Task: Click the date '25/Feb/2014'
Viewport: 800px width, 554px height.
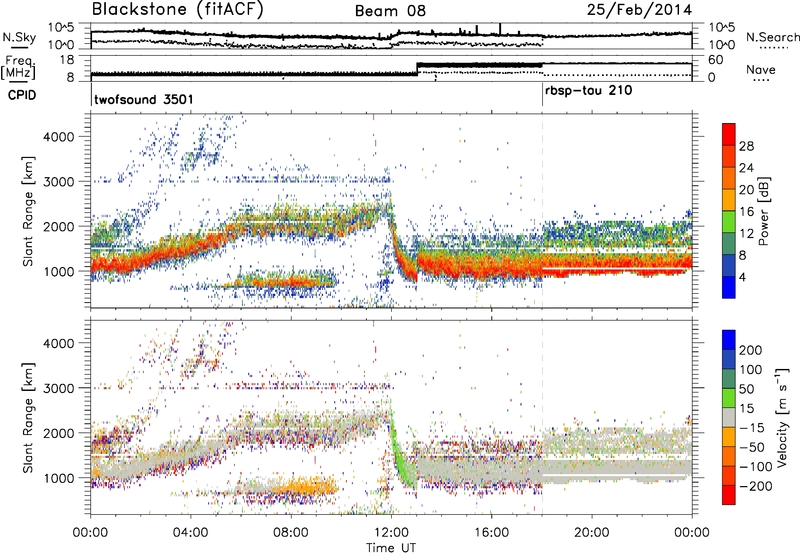Action: (639, 10)
